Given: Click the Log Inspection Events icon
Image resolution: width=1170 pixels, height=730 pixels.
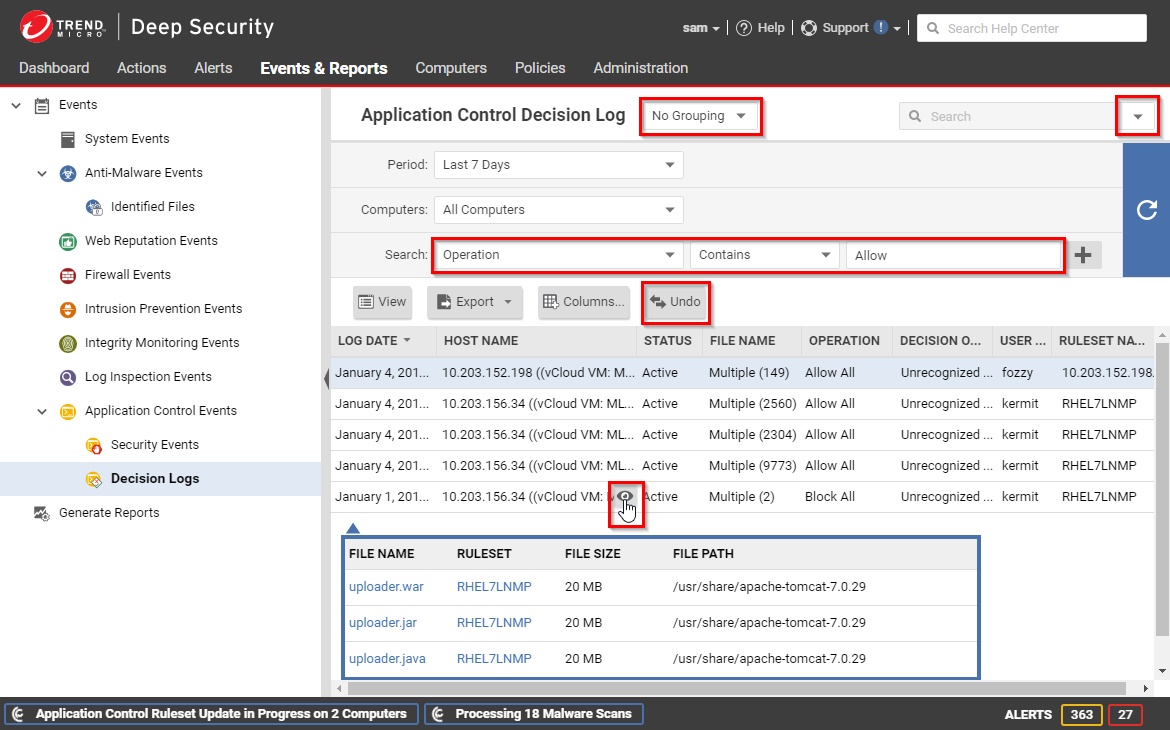Looking at the screenshot, I should [x=68, y=377].
